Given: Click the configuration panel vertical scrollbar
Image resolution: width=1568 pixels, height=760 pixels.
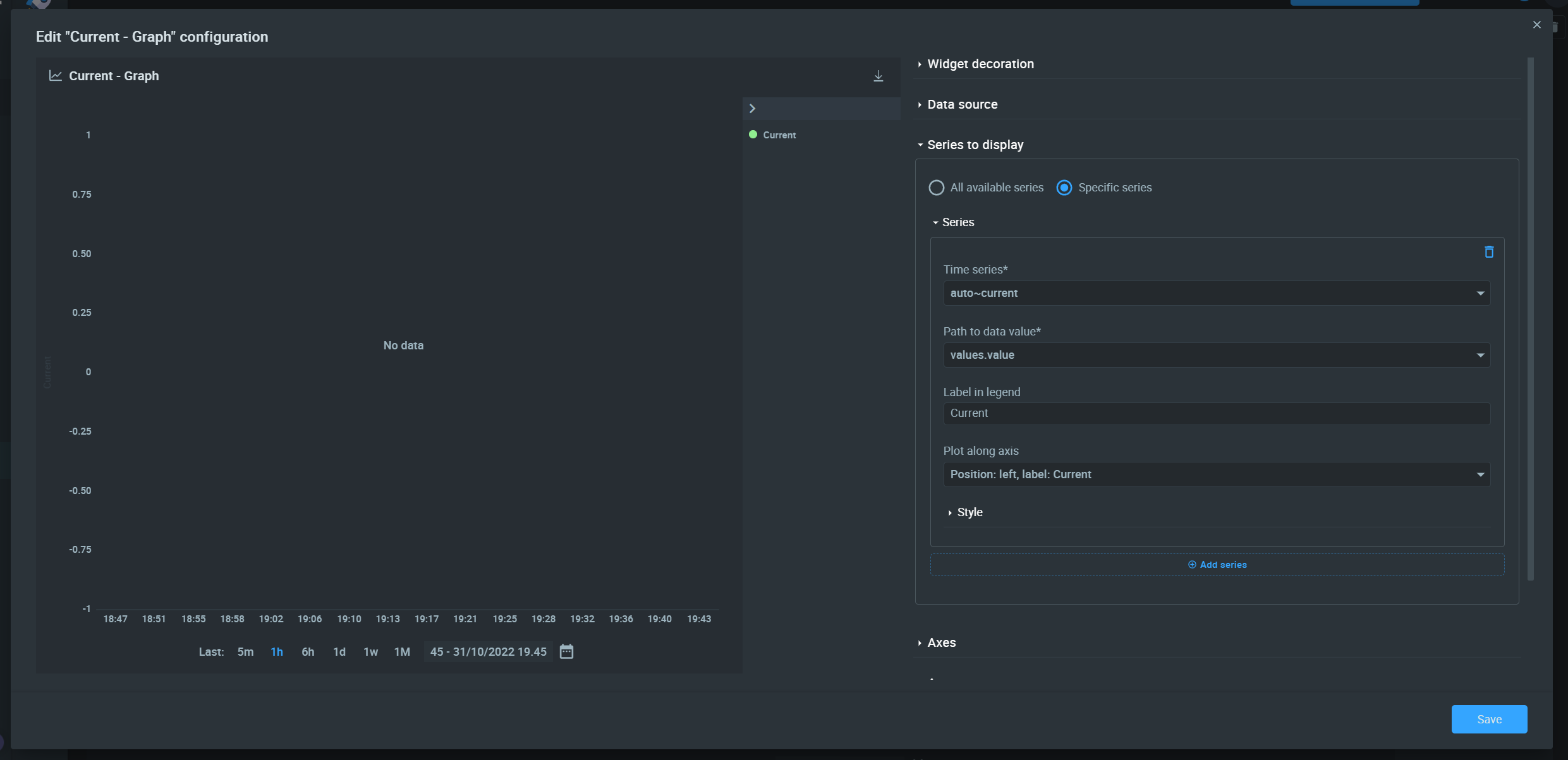Looking at the screenshot, I should pyautogui.click(x=1530, y=319).
